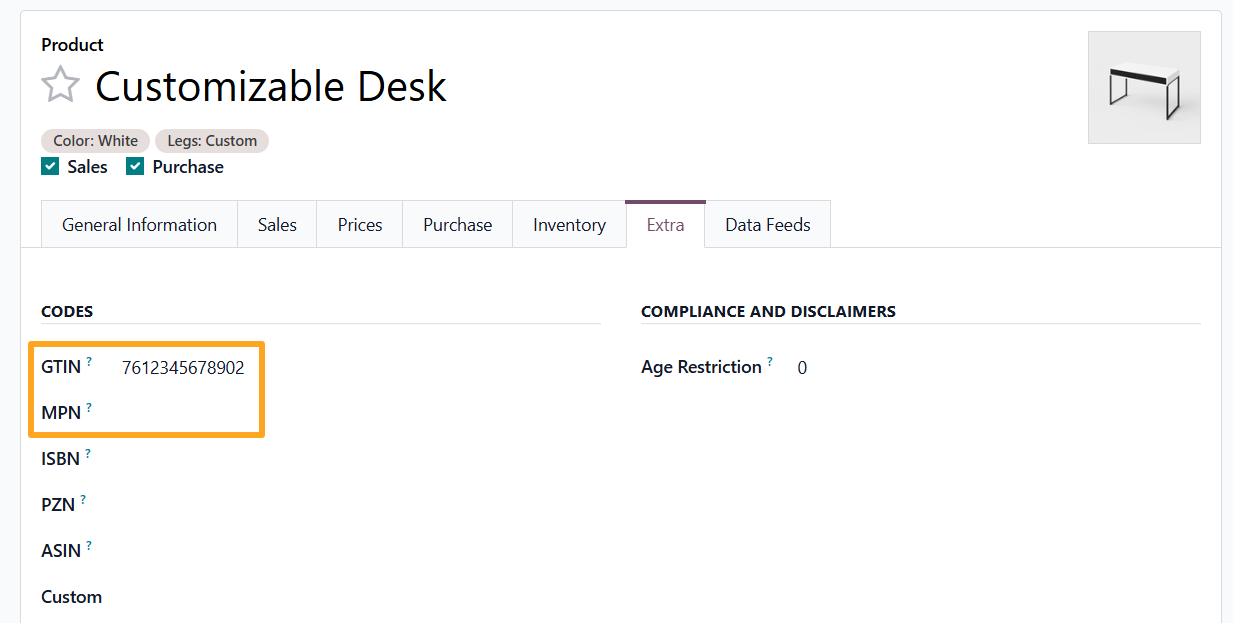Click the Legs: Custom attribute tag

click(x=212, y=141)
